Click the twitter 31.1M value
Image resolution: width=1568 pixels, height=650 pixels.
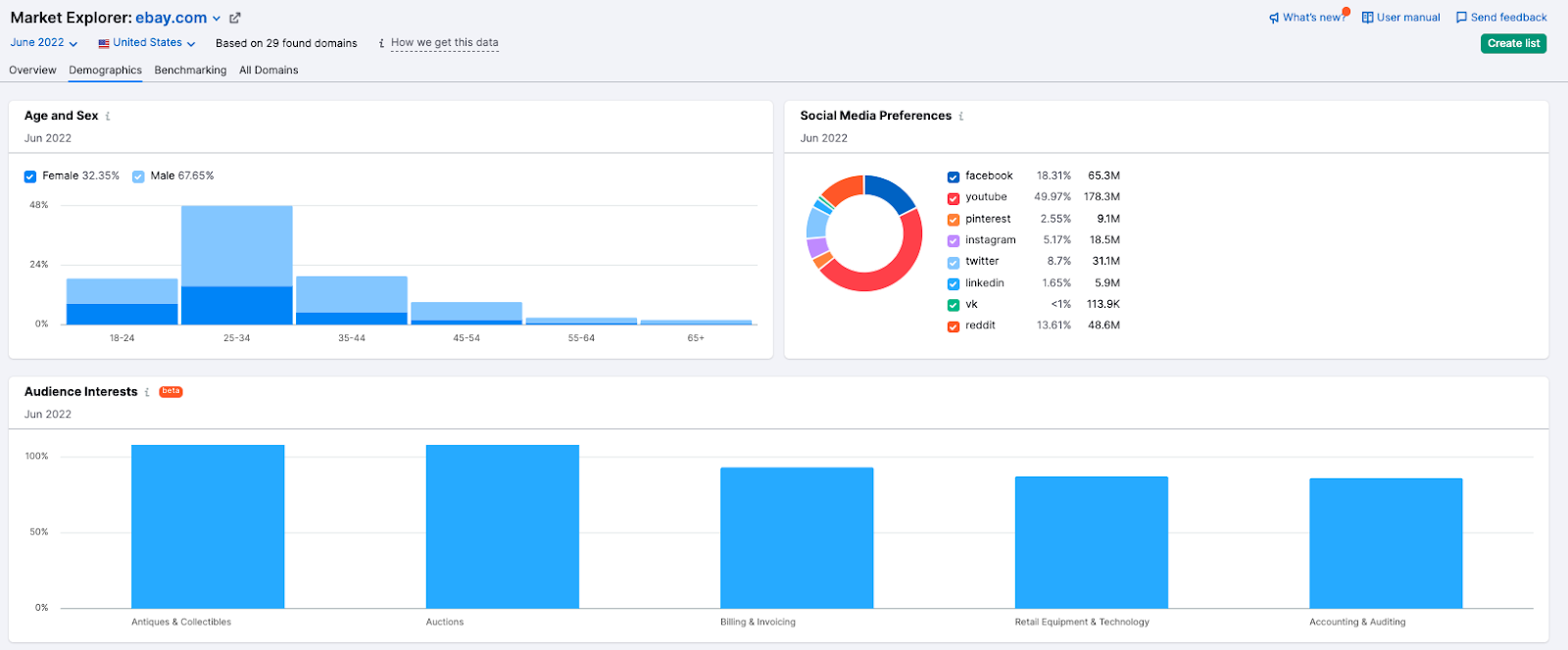click(1106, 262)
